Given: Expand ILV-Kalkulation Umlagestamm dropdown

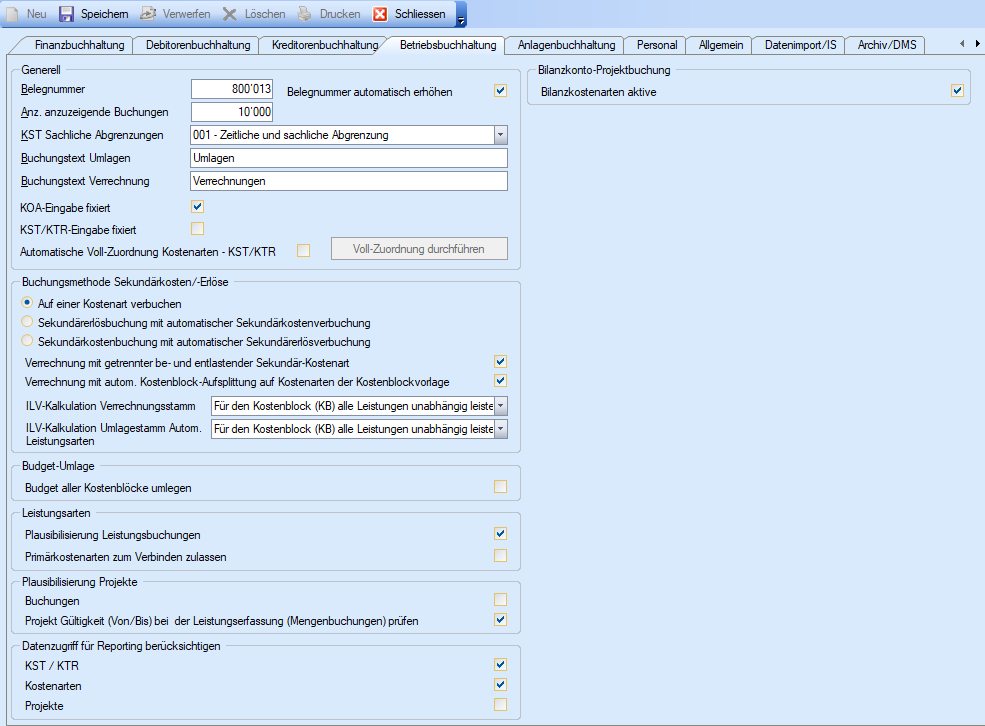Looking at the screenshot, I should pos(500,429).
